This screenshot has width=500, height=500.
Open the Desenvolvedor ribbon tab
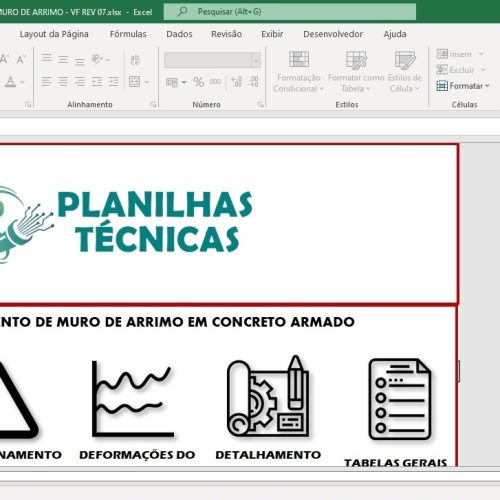coord(333,34)
